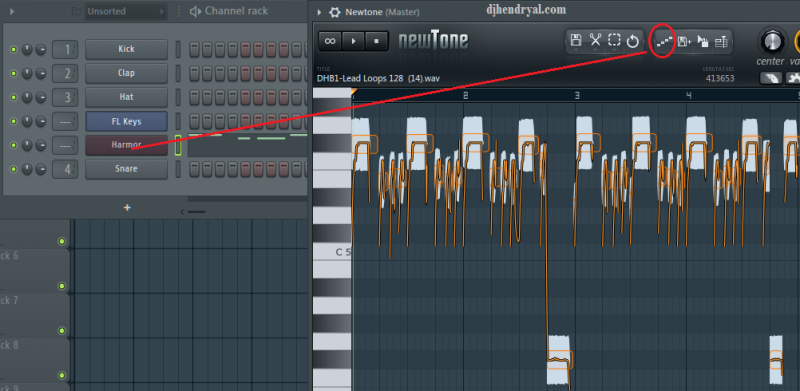The image size is (800, 391).
Task: Click the length value 413653
Action: [x=720, y=79]
